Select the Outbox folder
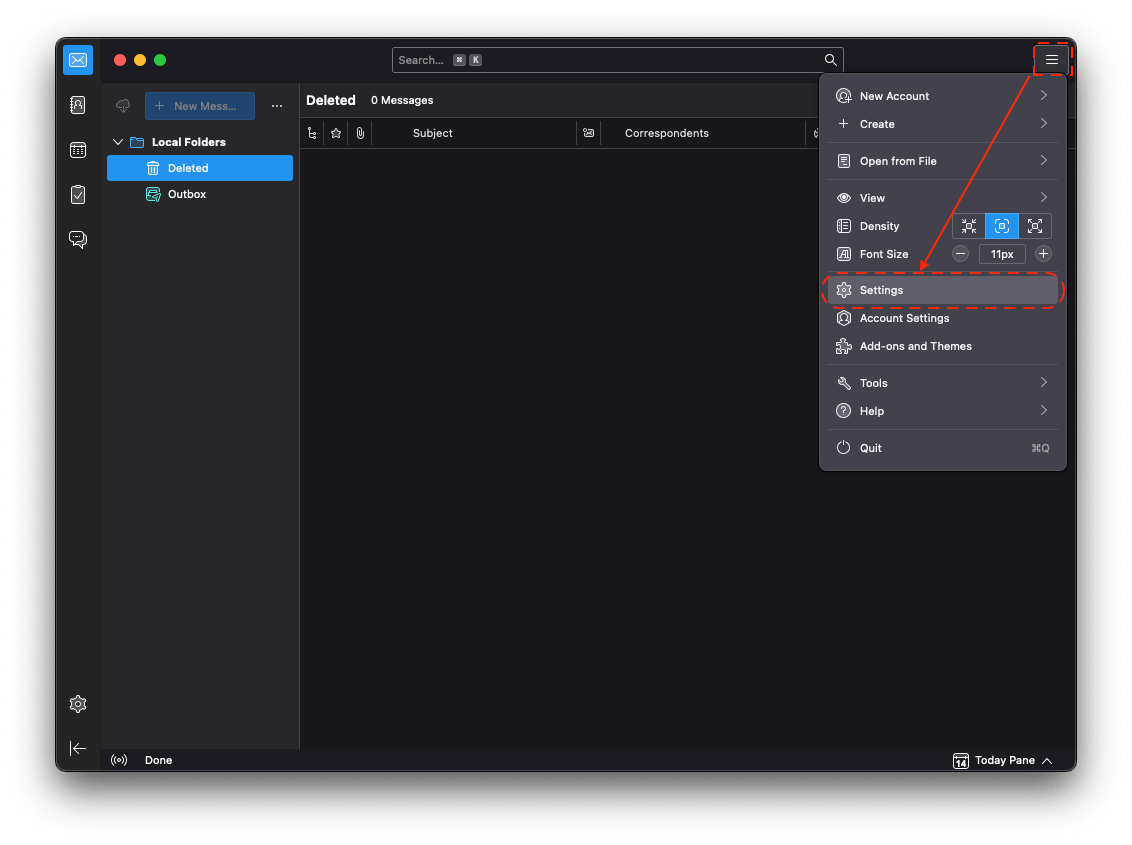The height and width of the screenshot is (845, 1132). point(187,194)
